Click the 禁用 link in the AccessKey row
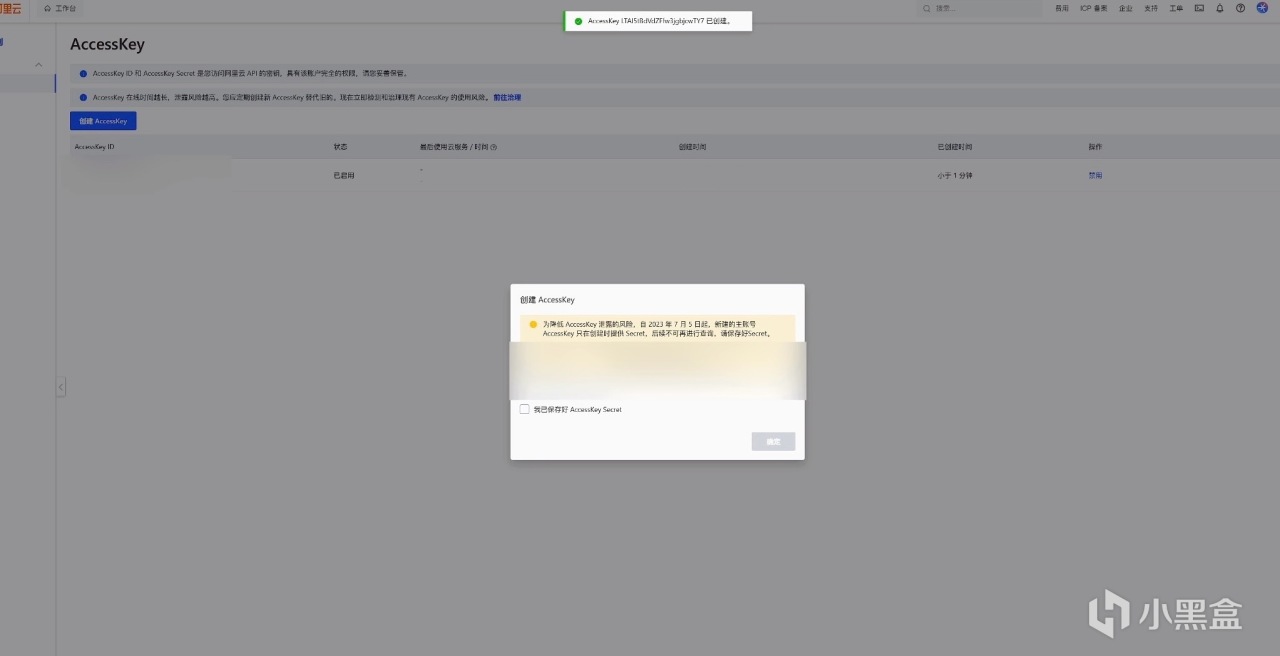Image resolution: width=1280 pixels, height=656 pixels. 1095,175
